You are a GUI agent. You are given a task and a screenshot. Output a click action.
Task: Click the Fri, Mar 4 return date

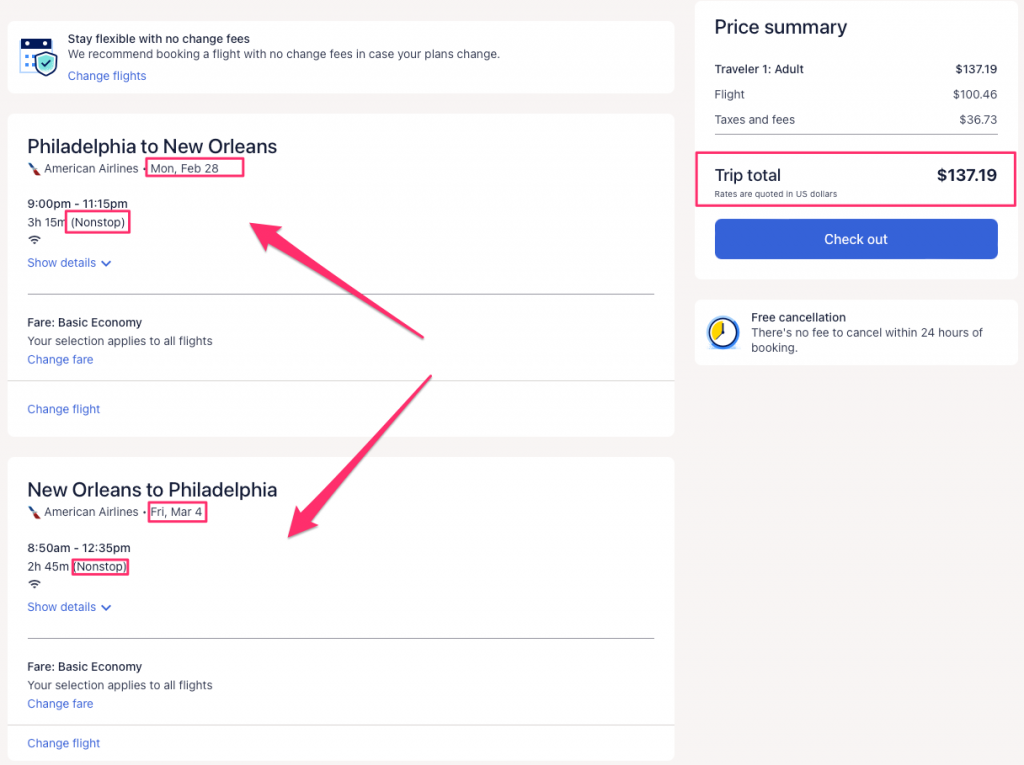[178, 512]
